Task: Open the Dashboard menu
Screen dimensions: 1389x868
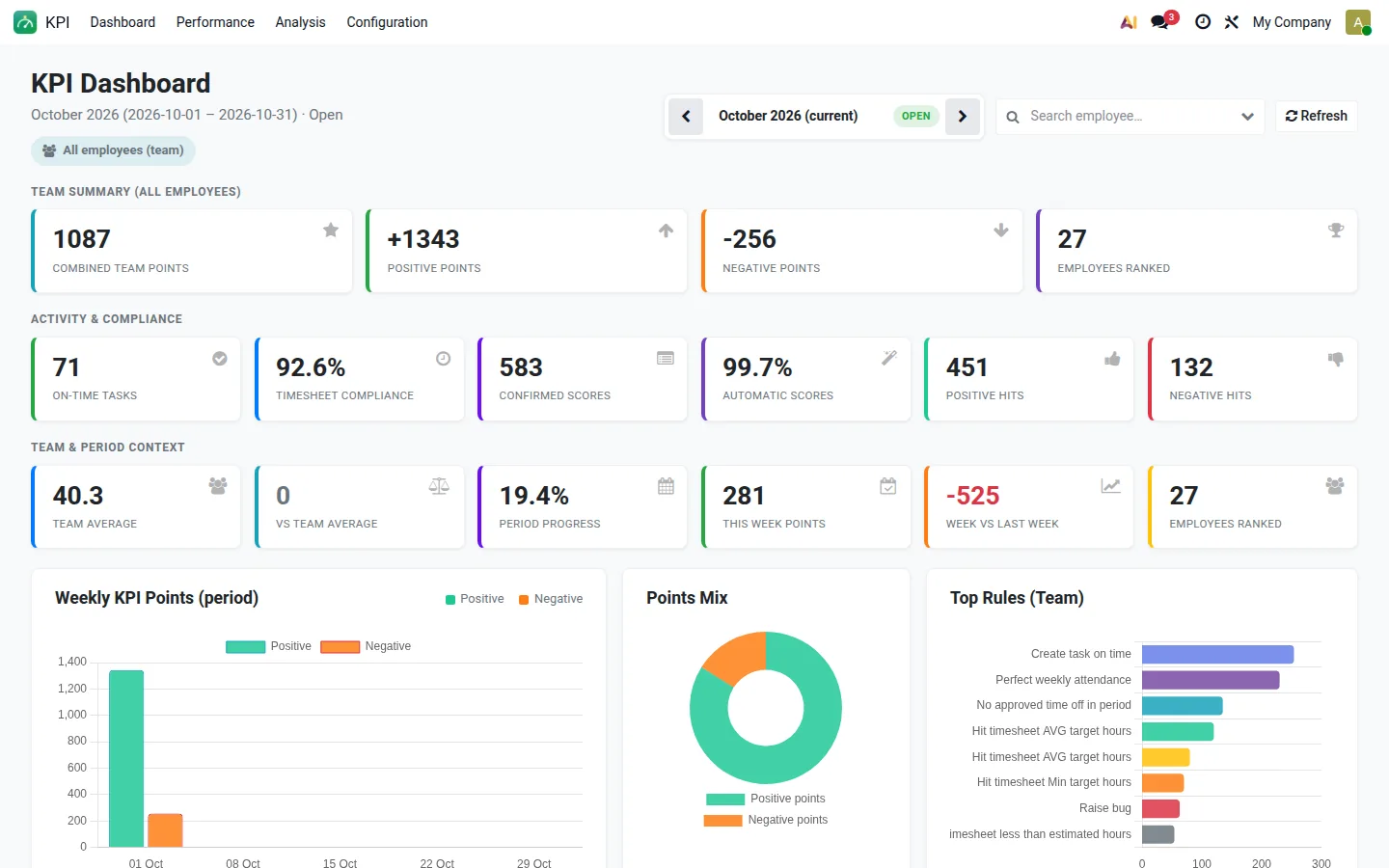Action: tap(123, 22)
